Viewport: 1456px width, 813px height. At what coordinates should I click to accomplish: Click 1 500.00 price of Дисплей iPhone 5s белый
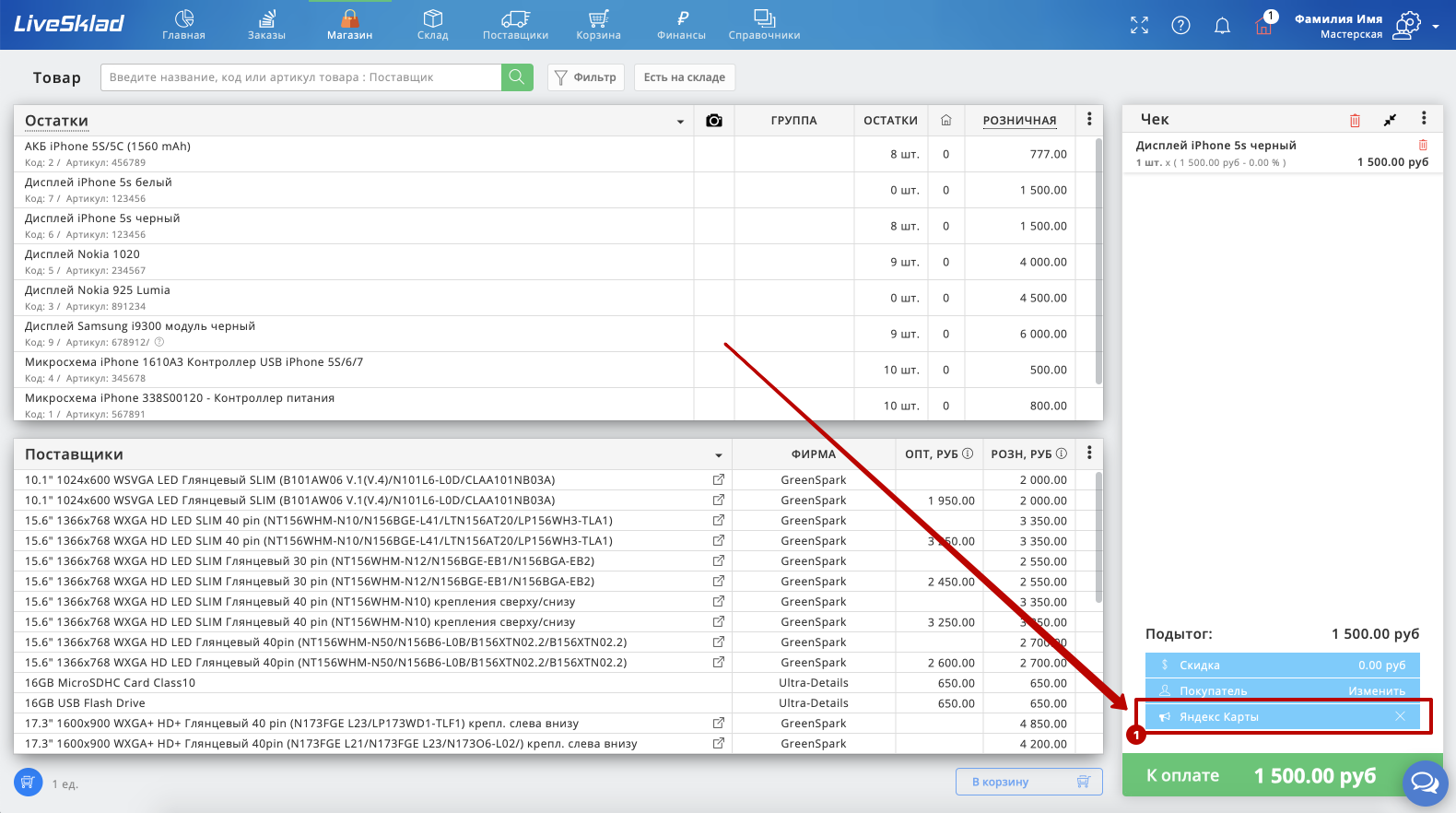[1043, 190]
